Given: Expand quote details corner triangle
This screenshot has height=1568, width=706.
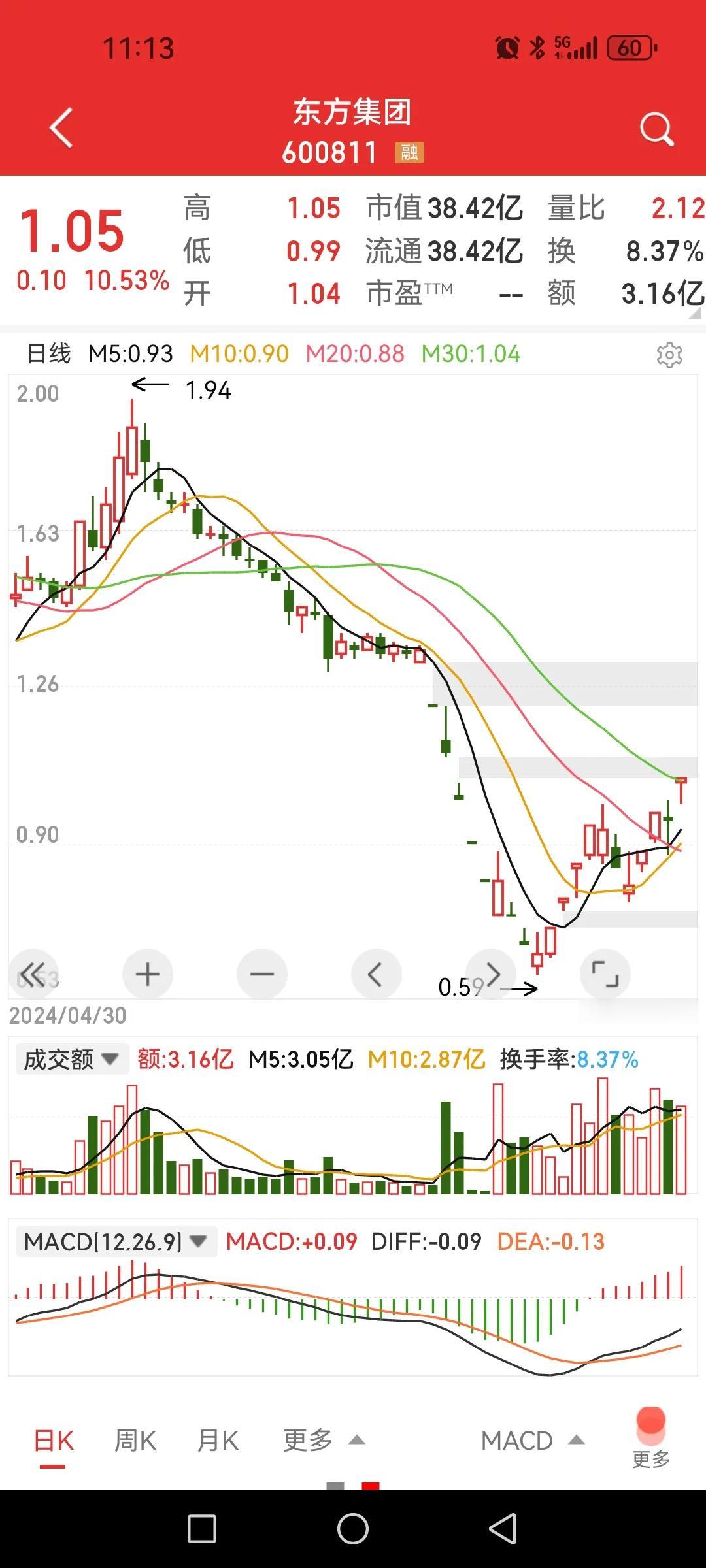Looking at the screenshot, I should [694, 313].
